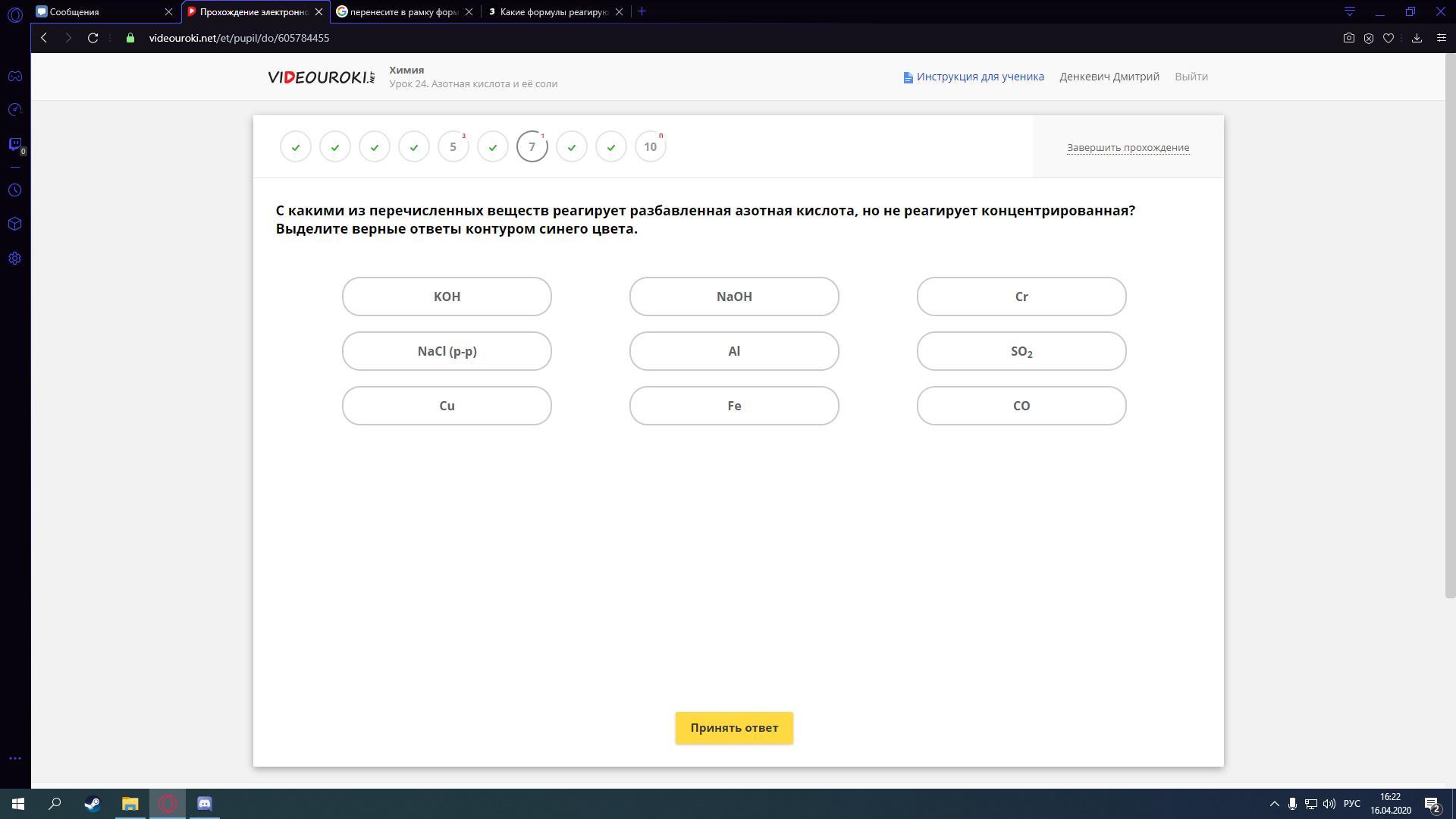Viewport: 1456px width, 819px height.
Task: Click Выйти to log out
Action: (x=1191, y=77)
